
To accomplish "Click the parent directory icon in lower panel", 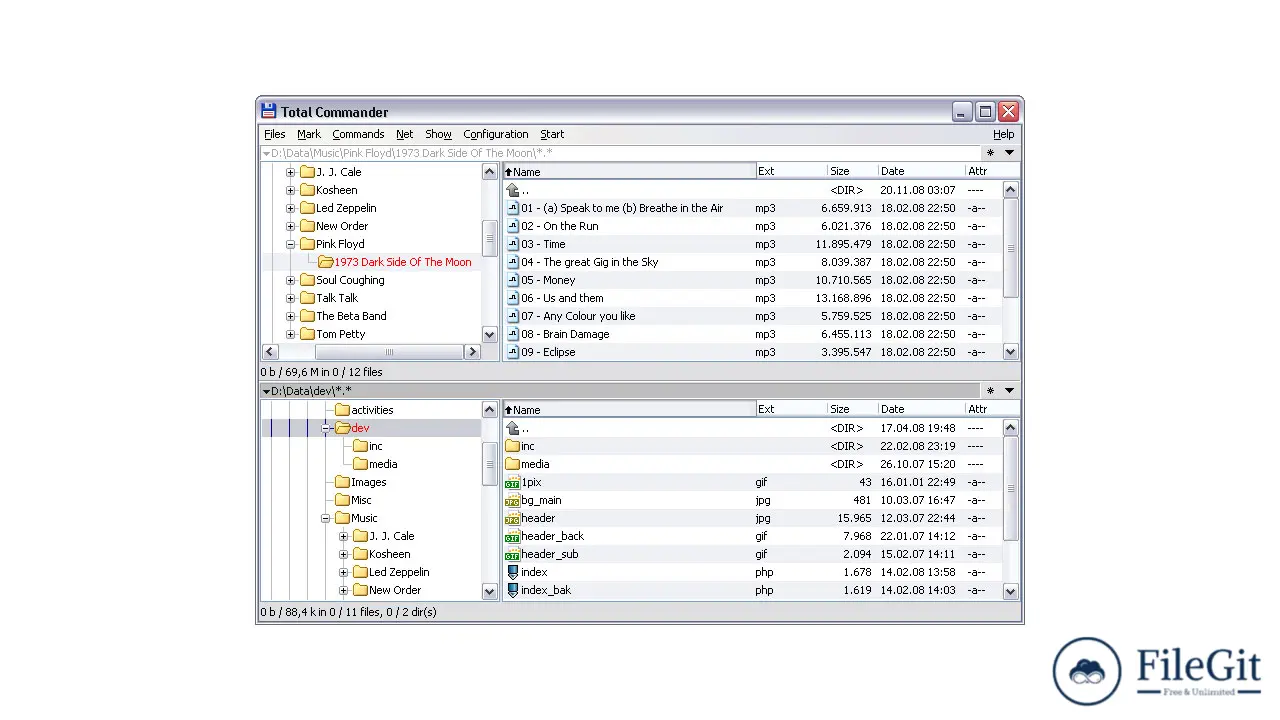I will (513, 428).
